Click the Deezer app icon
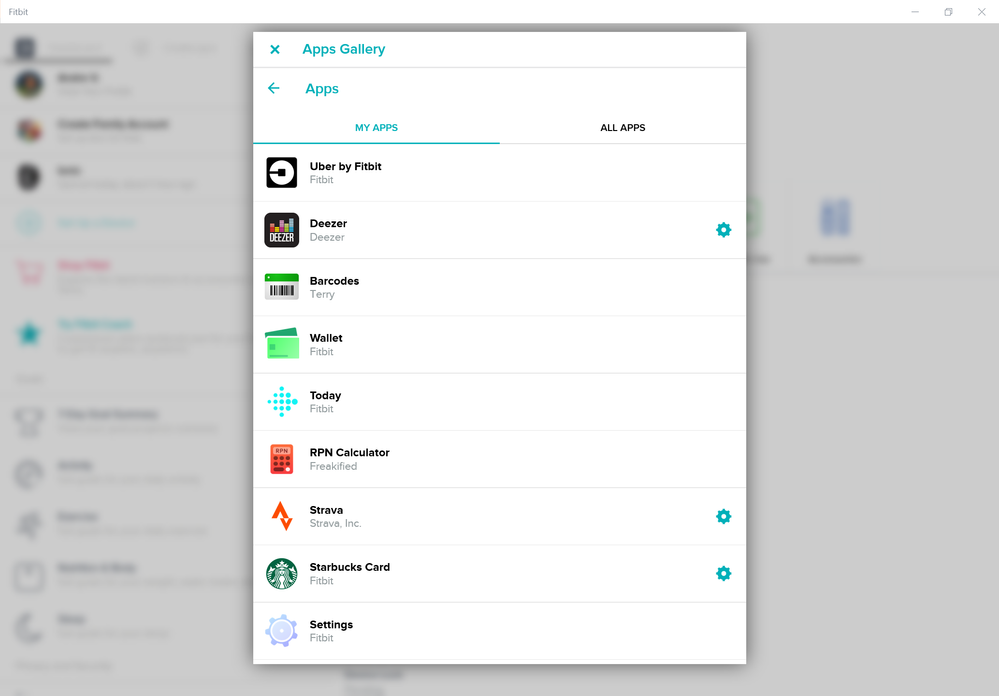The height and width of the screenshot is (696, 999). (282, 230)
